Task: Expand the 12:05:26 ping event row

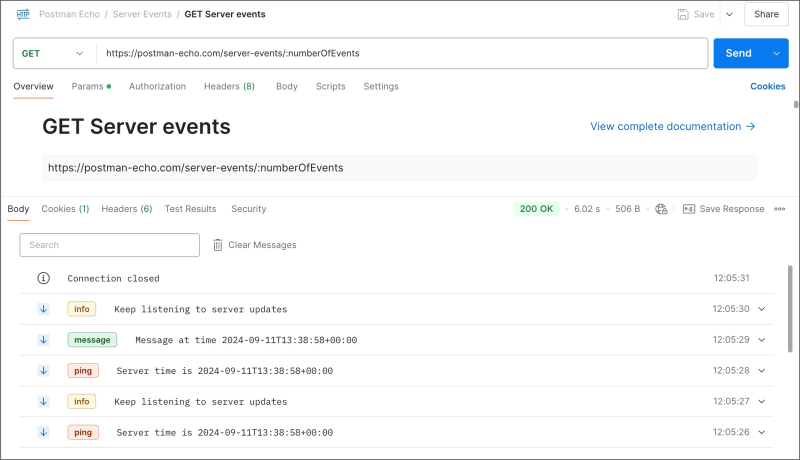Action: pyautogui.click(x=762, y=432)
